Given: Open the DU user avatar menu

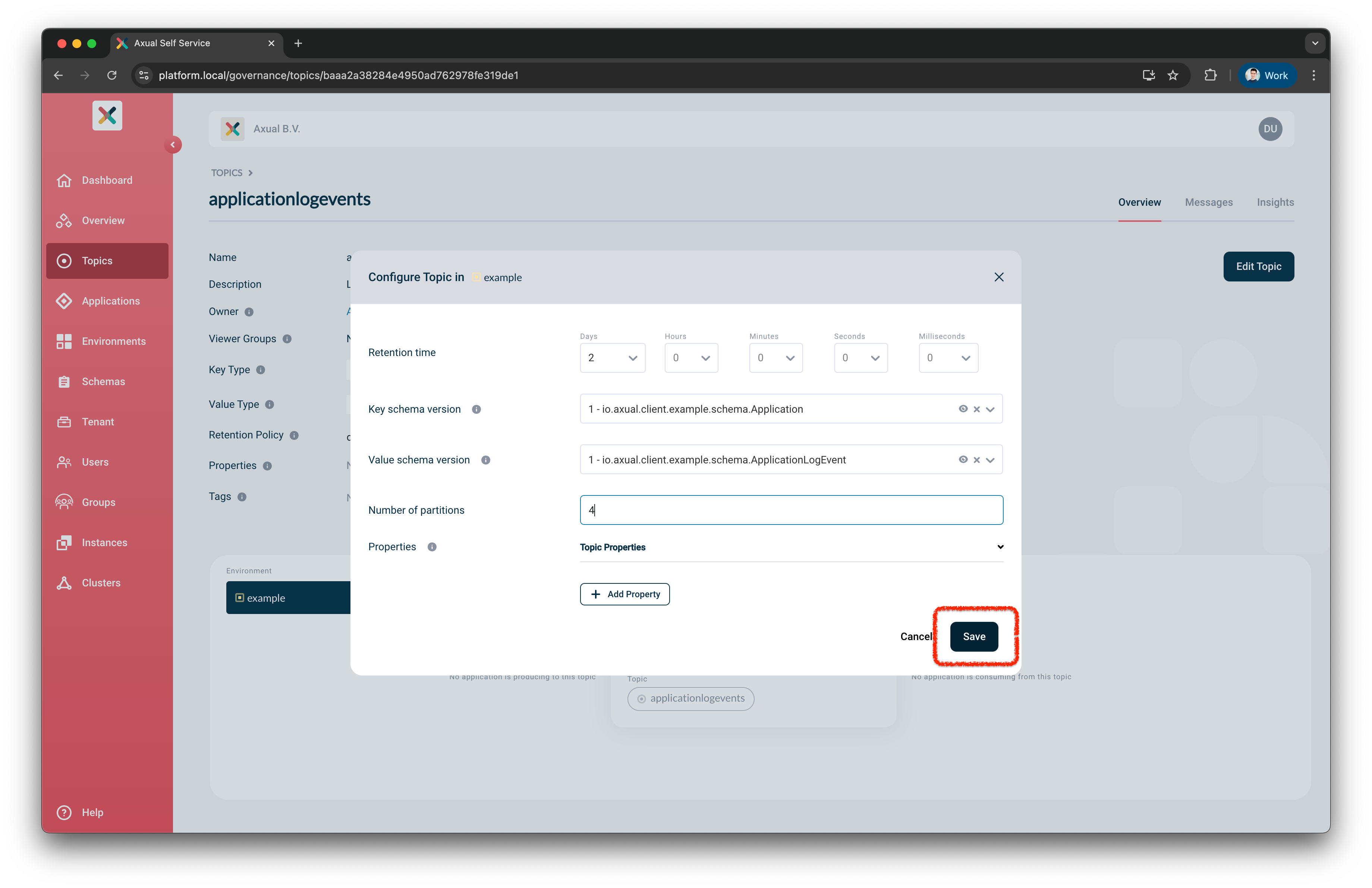Looking at the screenshot, I should 1271,129.
